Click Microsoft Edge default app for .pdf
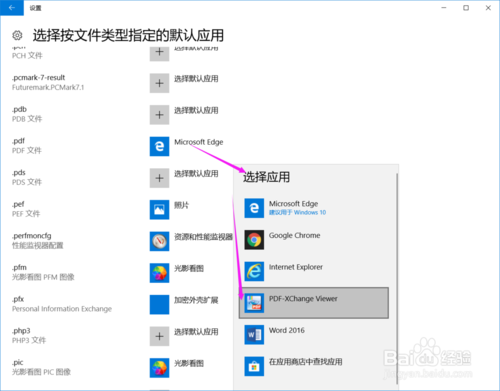The height and width of the screenshot is (391, 500). (x=199, y=142)
